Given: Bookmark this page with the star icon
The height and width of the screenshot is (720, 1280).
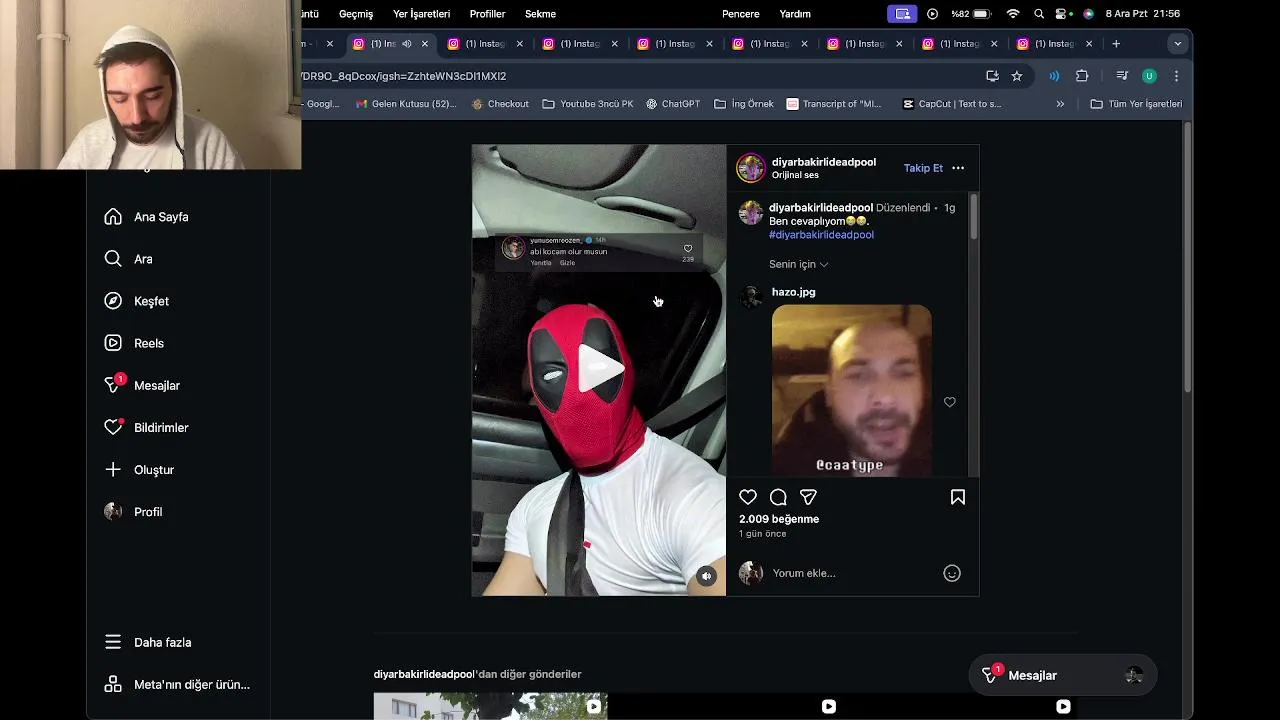Looking at the screenshot, I should 1017,76.
